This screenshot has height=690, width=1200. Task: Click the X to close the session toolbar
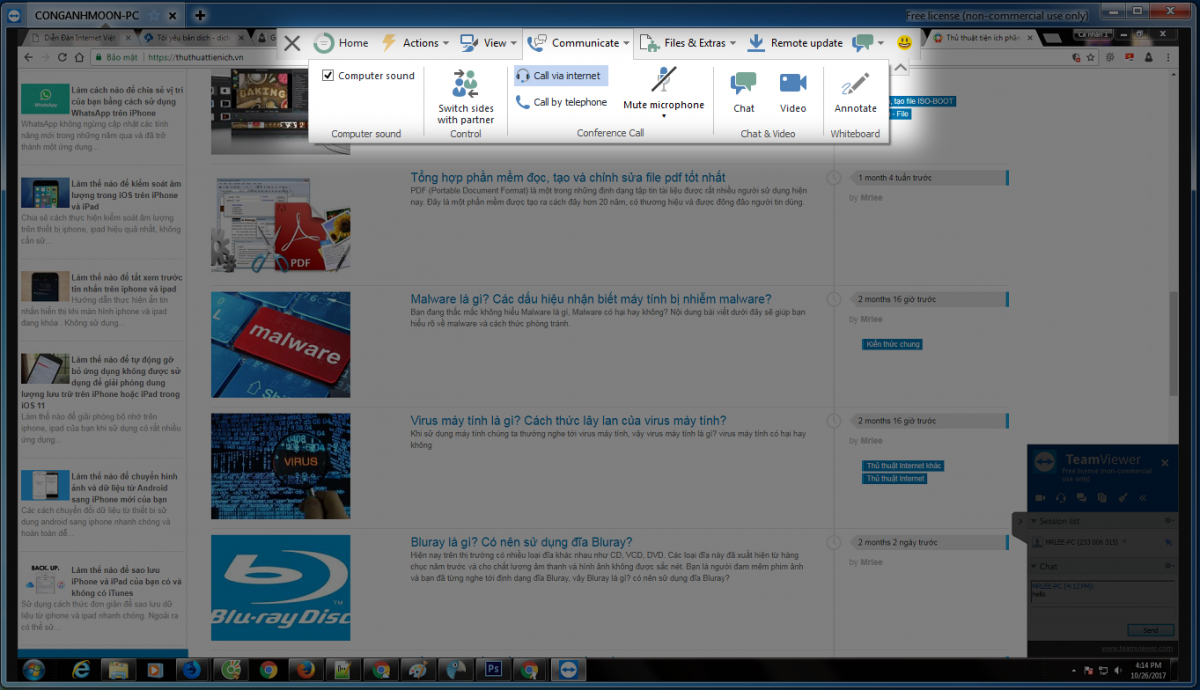click(291, 43)
